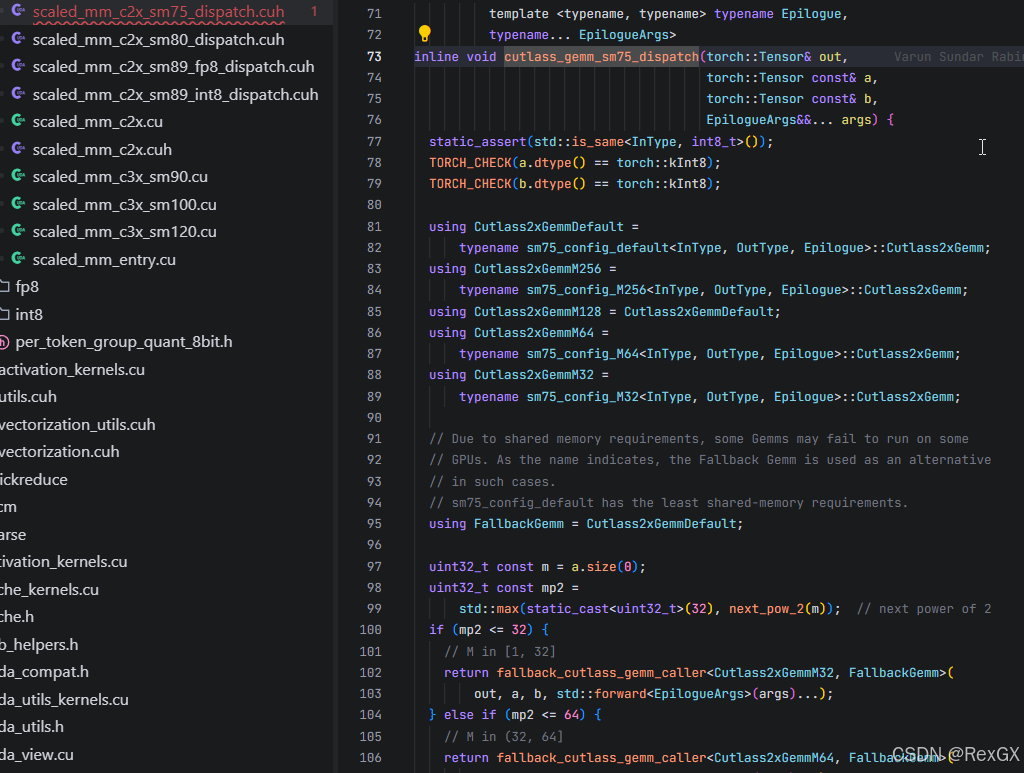Screen dimensions: 1024x773
Task: Click the file icon of scaled_mm_c2x_sm80_dispatch.cuh
Action: [19, 39]
